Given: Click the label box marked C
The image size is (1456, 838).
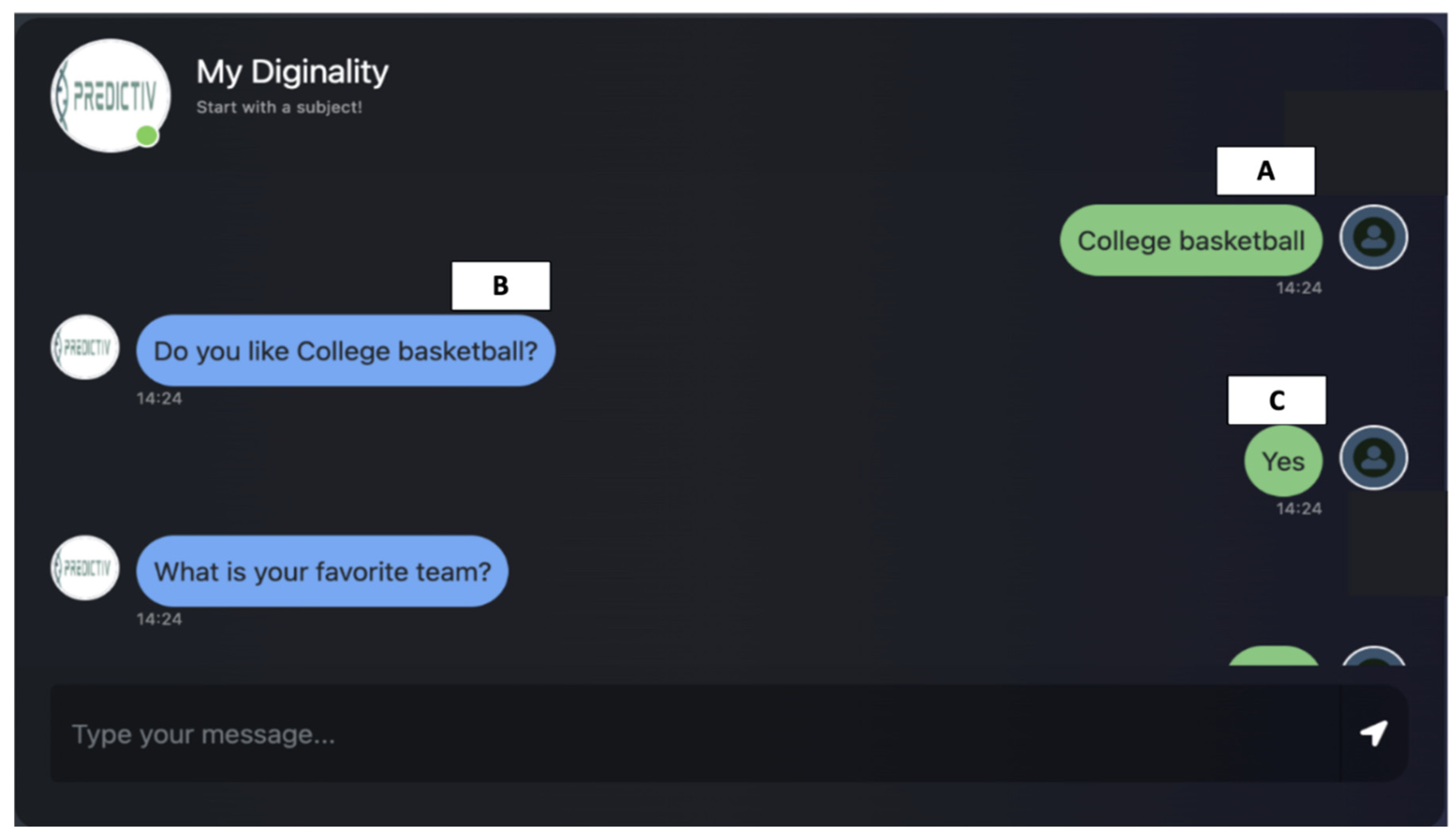Looking at the screenshot, I should [x=1277, y=401].
